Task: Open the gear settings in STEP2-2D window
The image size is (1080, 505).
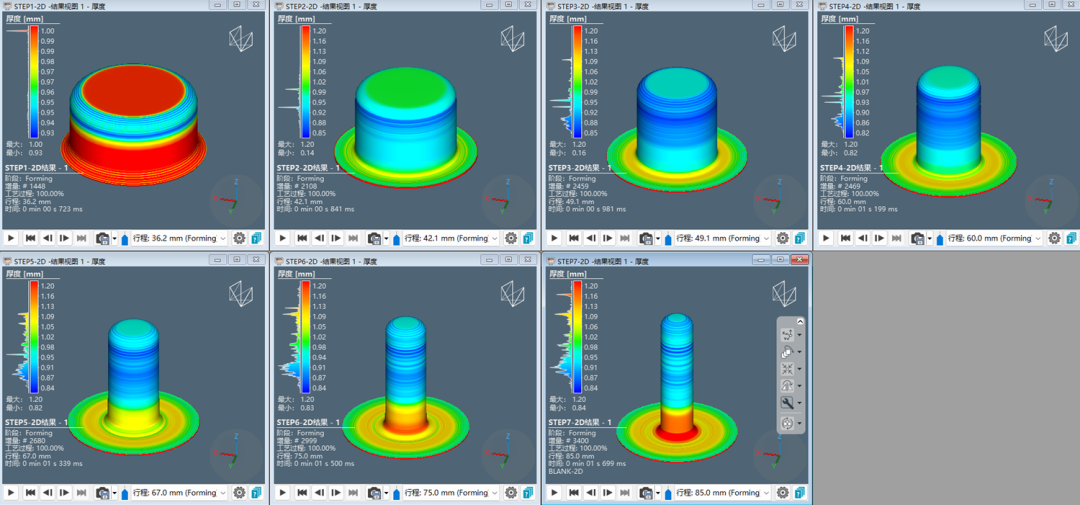Action: 510,238
